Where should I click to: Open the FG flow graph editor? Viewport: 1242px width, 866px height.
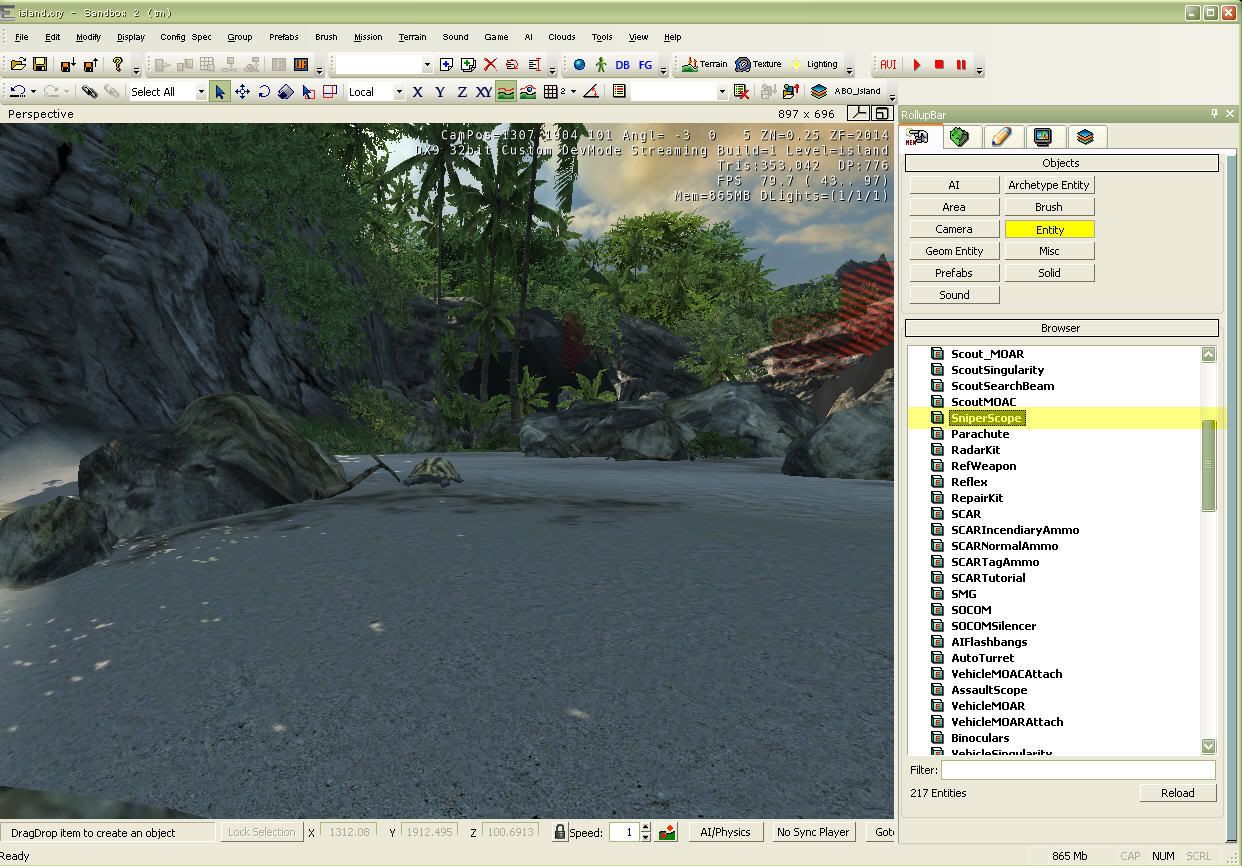click(645, 65)
